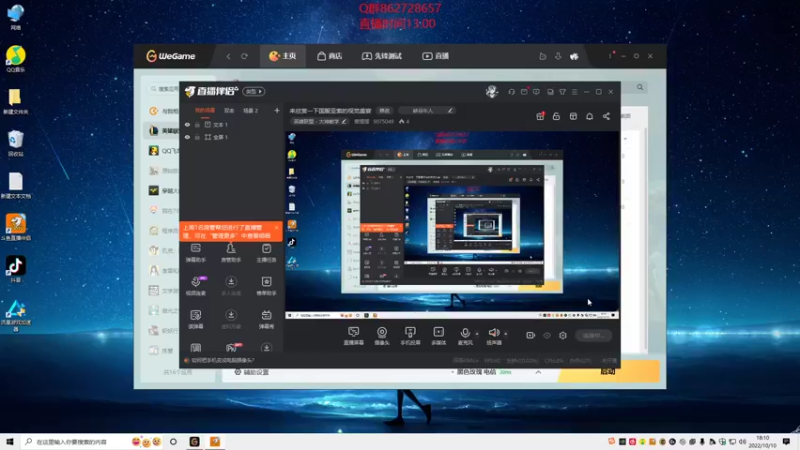Click the WeGame gamepad icon in header

[574, 56]
